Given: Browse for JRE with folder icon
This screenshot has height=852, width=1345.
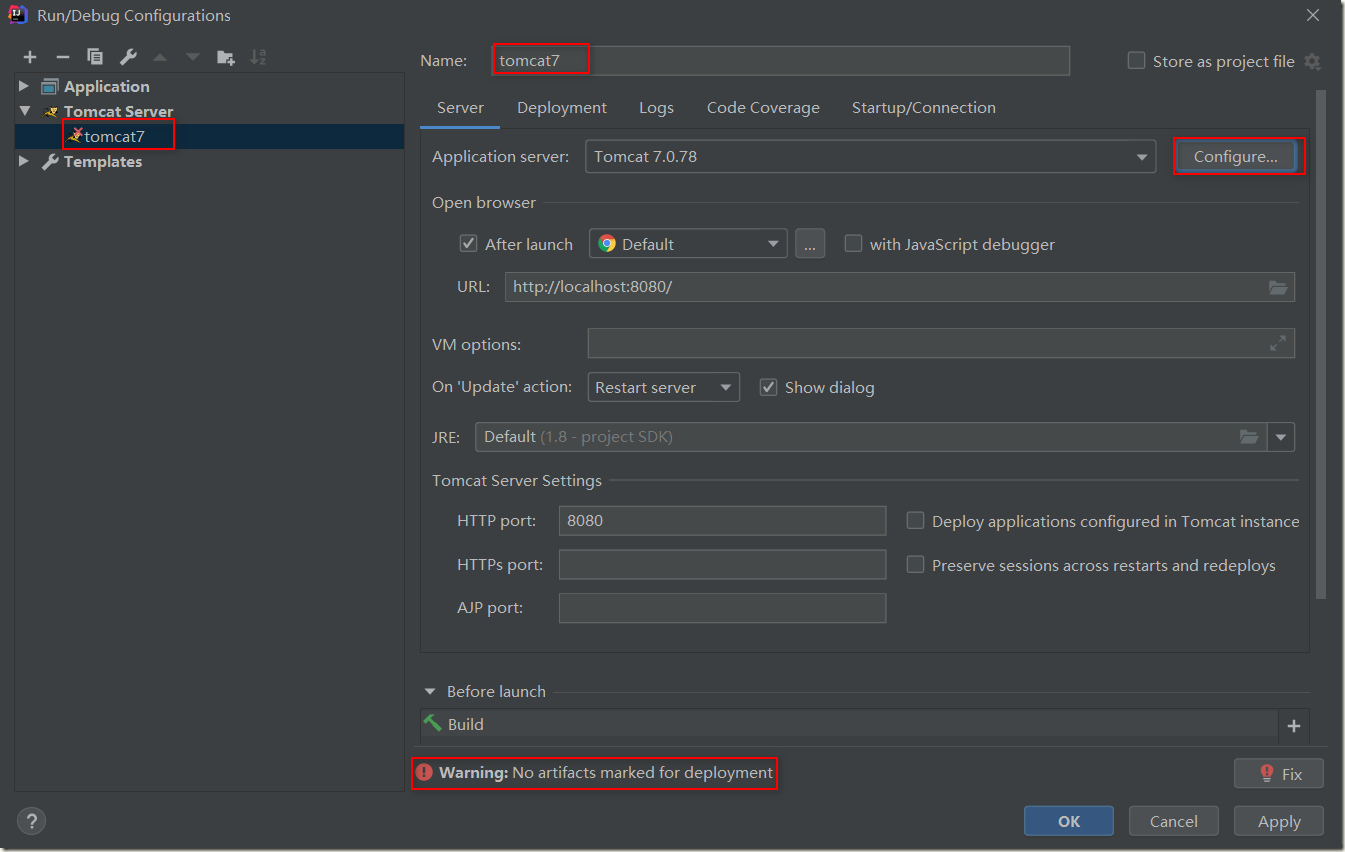Looking at the screenshot, I should [1249, 437].
